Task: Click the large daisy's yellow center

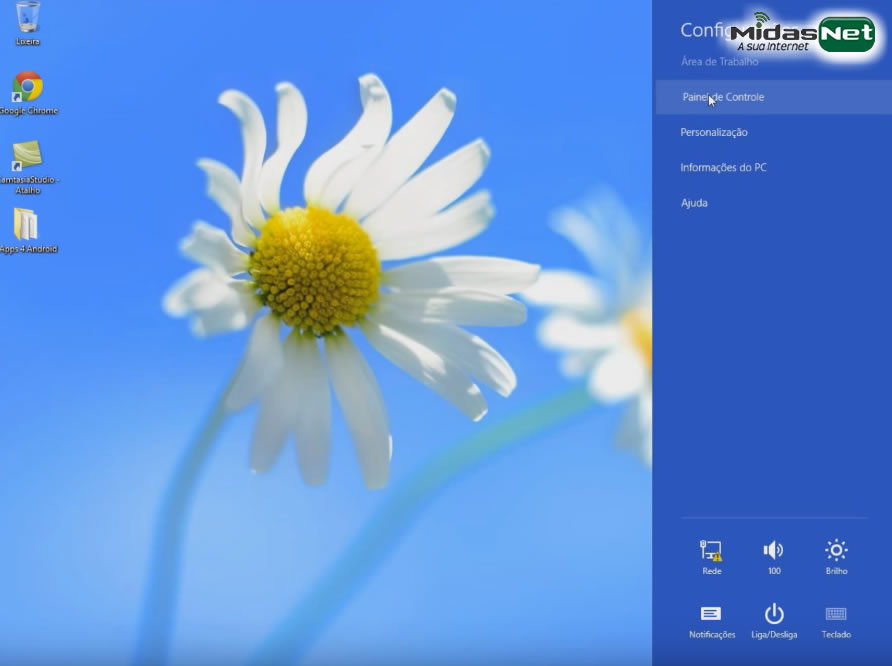Action: [315, 269]
